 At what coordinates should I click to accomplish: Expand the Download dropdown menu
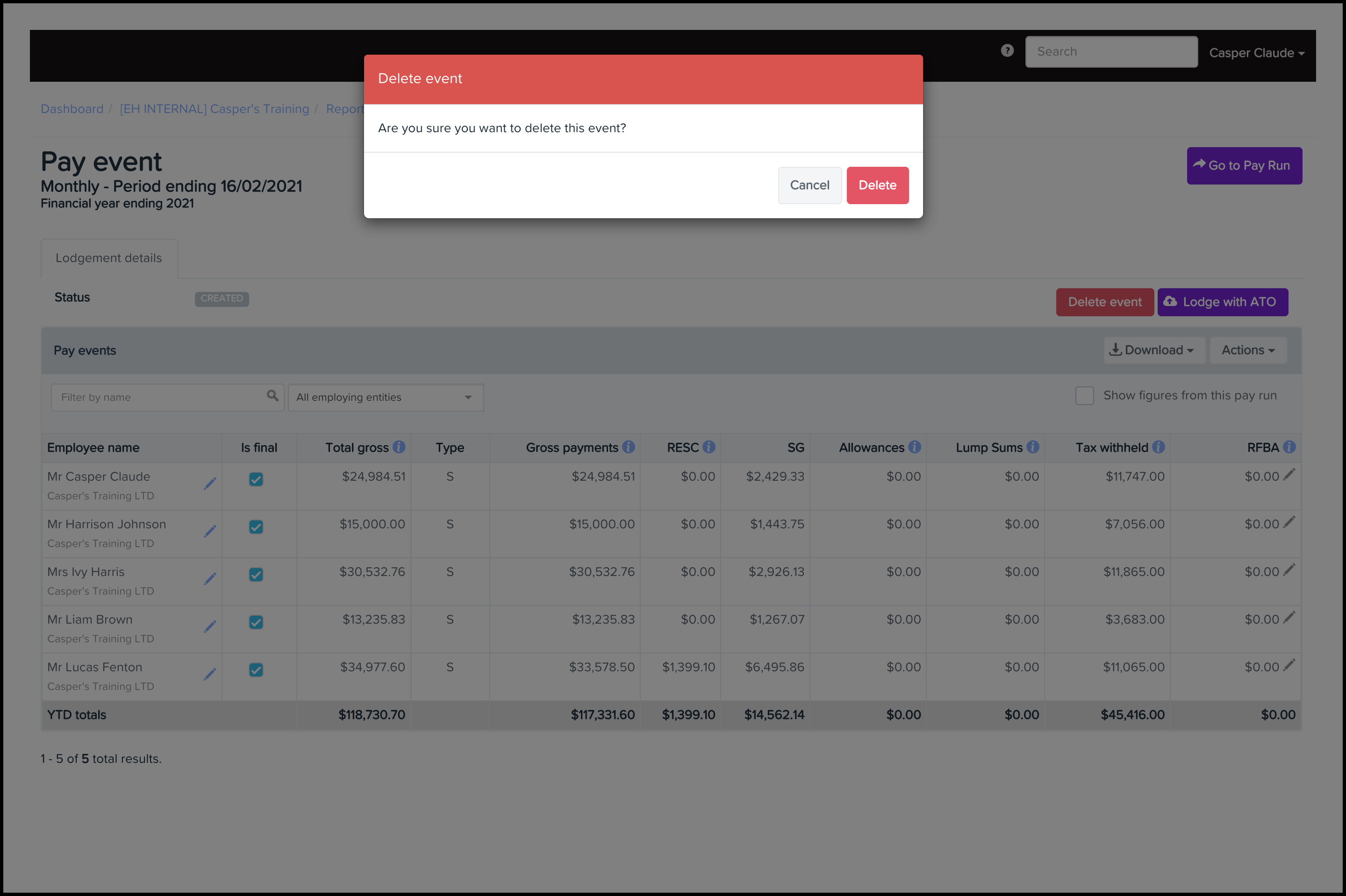pos(1153,350)
